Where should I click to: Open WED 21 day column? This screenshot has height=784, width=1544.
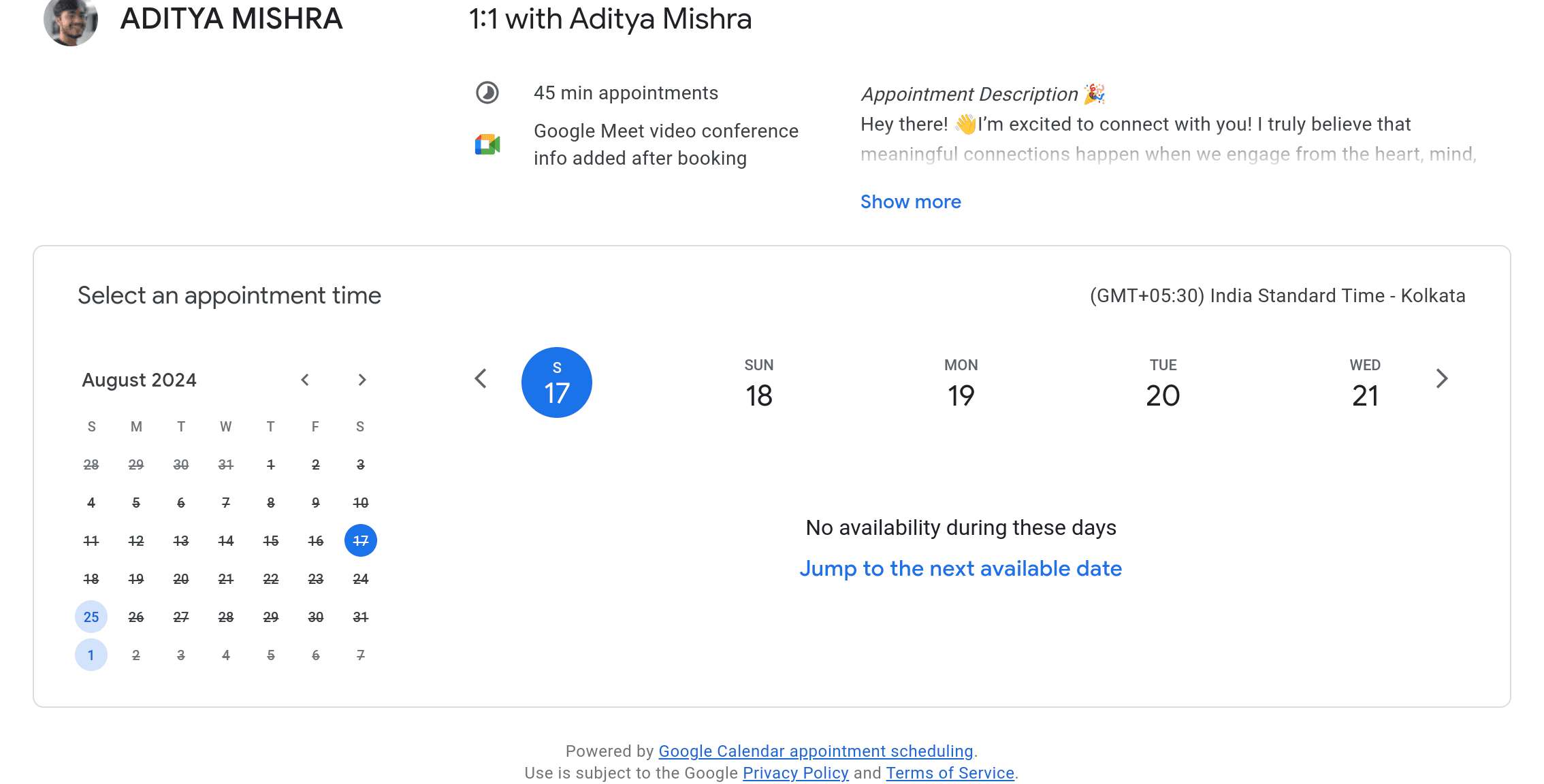pos(1365,384)
